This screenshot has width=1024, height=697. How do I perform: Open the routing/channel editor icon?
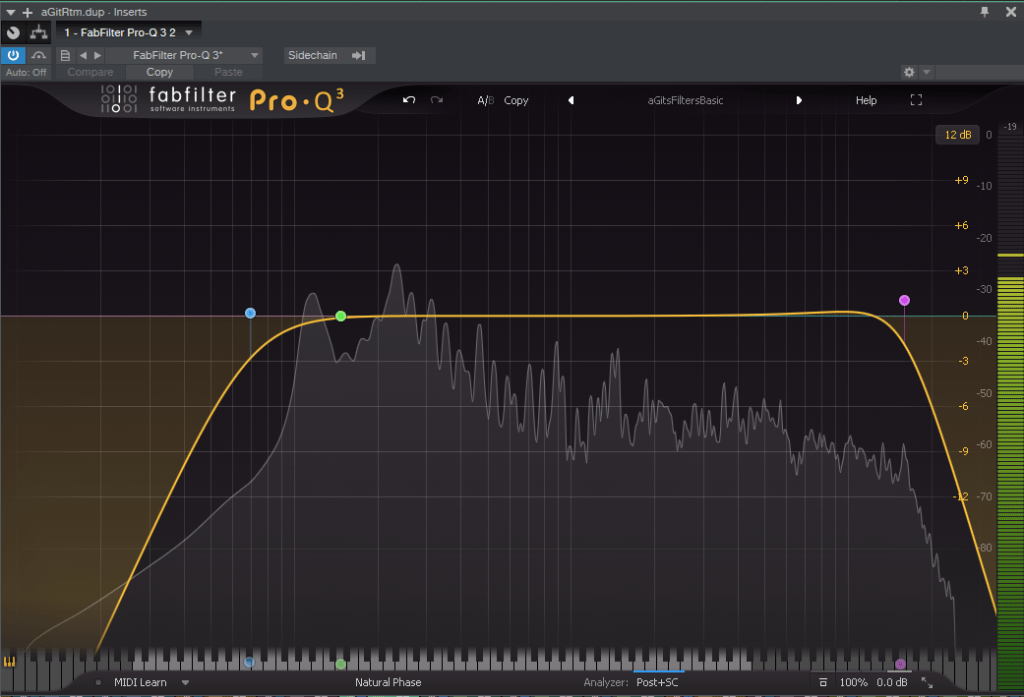[x=39, y=33]
